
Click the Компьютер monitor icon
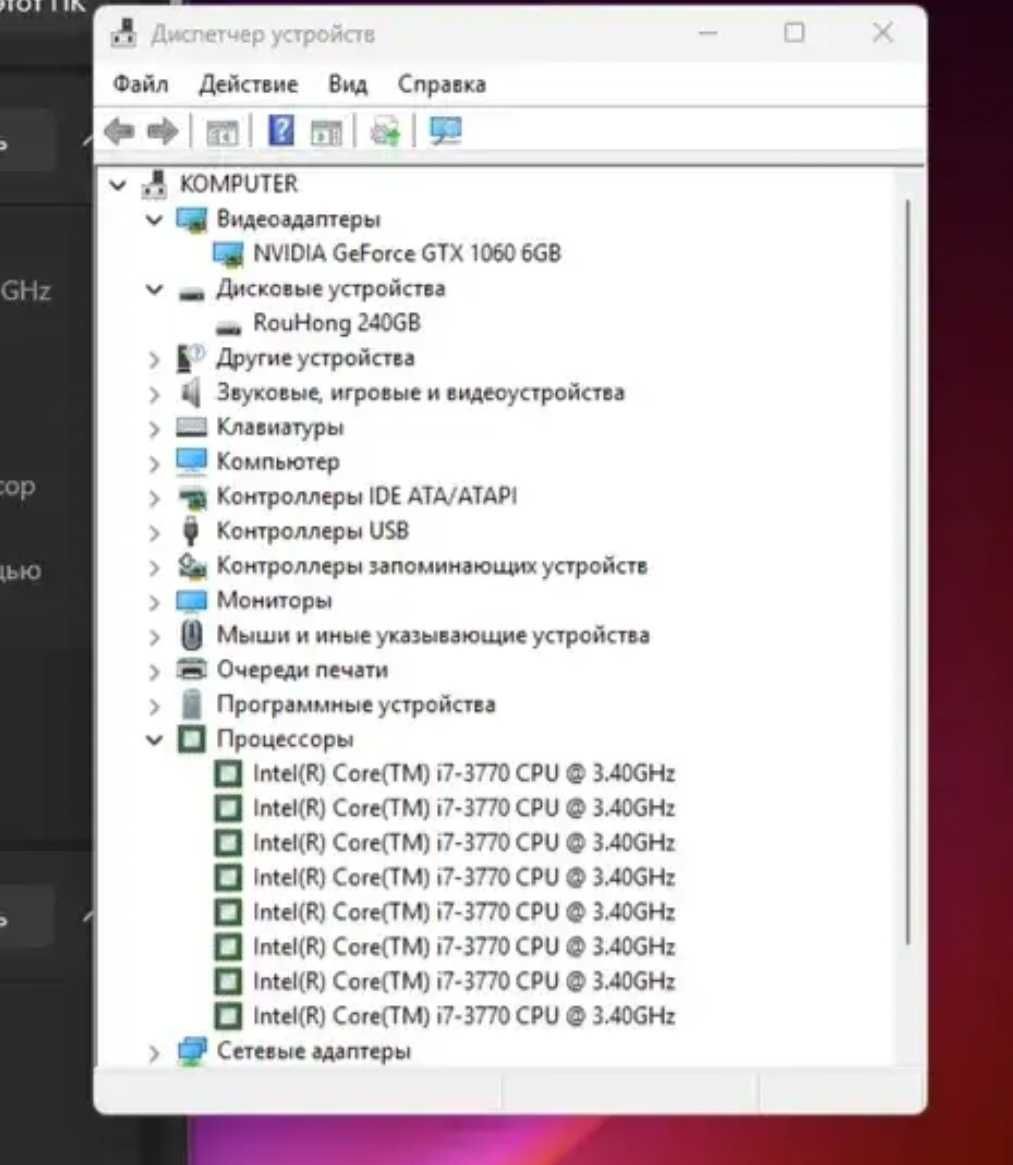pos(191,461)
